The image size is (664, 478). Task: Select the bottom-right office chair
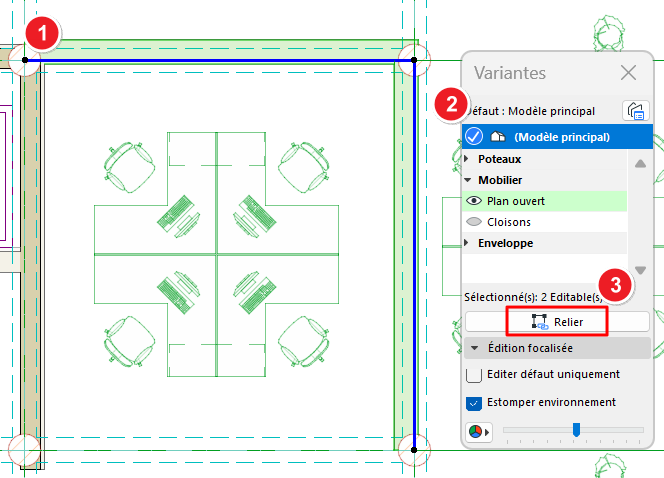304,341
